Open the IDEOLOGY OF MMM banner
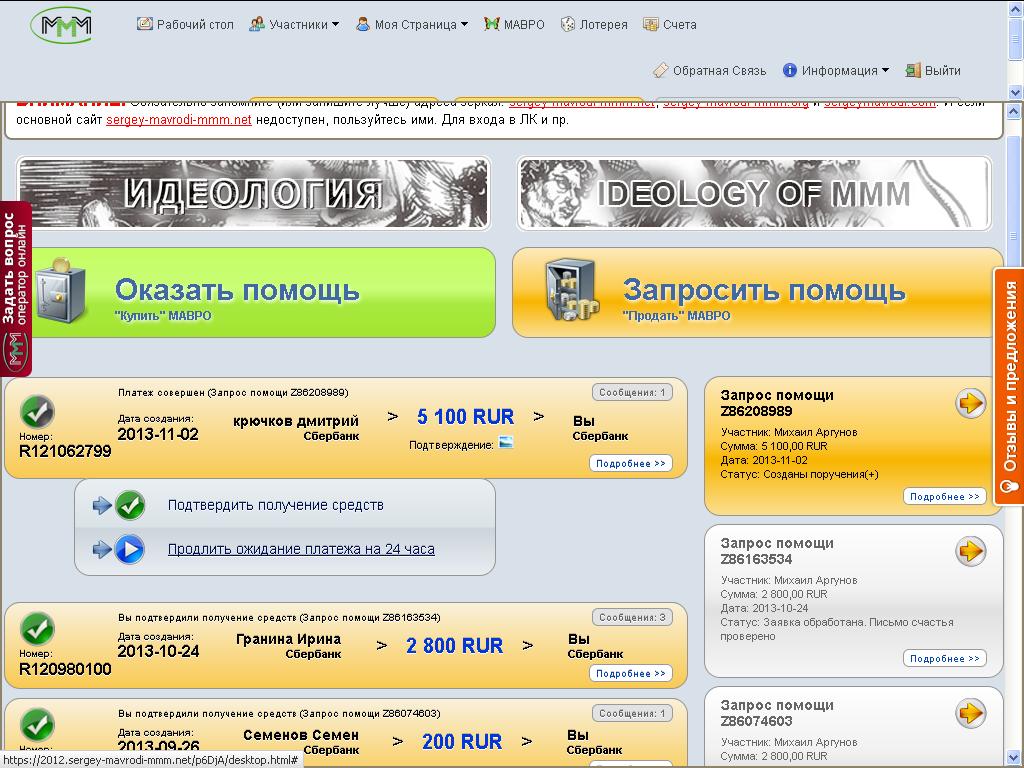This screenshot has height=768, width=1024. [x=754, y=193]
